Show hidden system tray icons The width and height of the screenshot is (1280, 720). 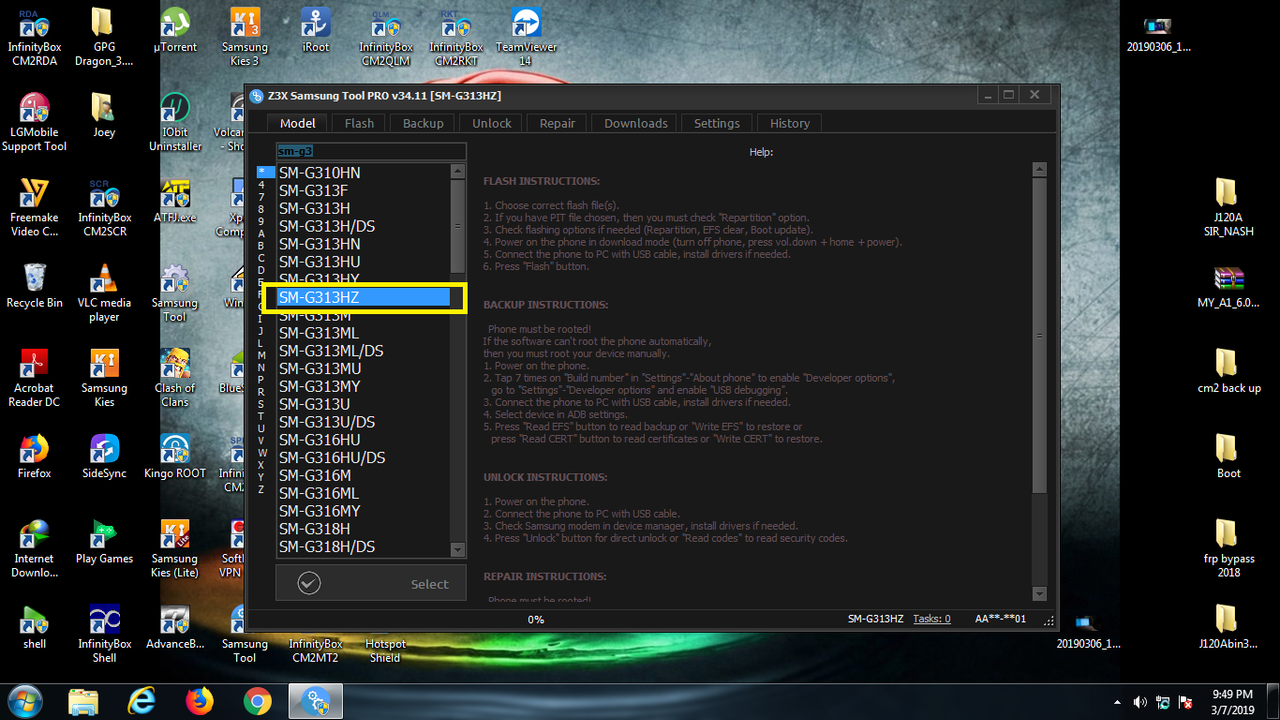point(1119,702)
